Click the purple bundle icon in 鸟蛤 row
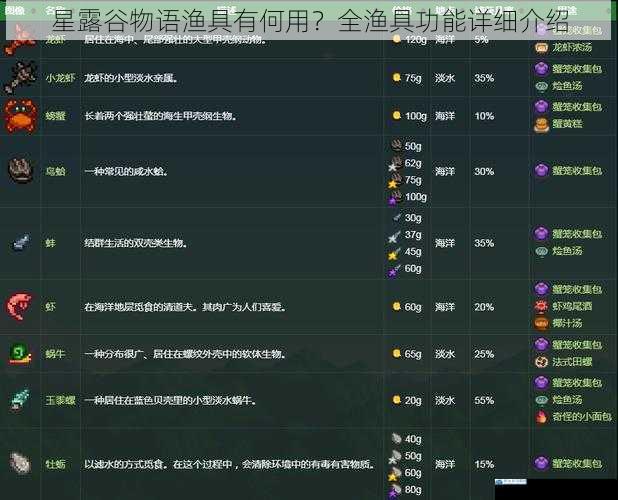This screenshot has height=500, width=618. (541, 171)
